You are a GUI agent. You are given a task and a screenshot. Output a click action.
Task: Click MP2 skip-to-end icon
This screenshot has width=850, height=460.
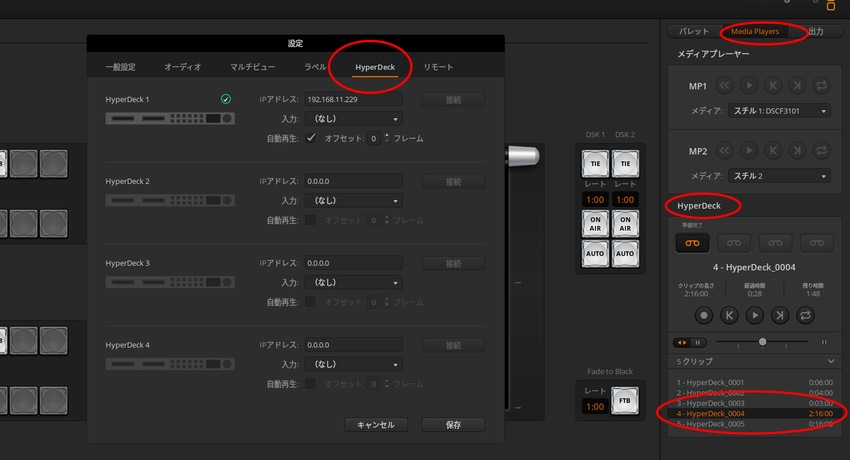[x=797, y=151]
